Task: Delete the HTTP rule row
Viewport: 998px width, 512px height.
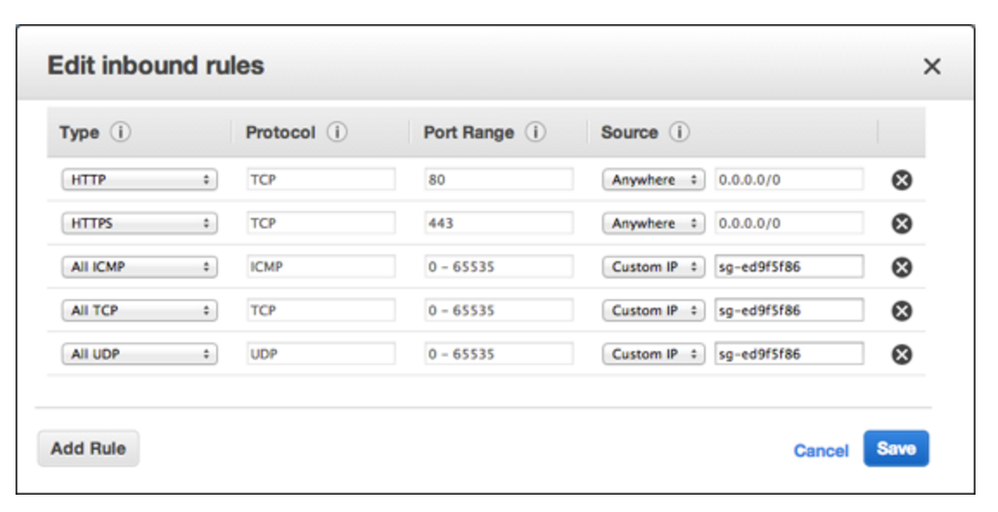Action: pyautogui.click(x=901, y=180)
